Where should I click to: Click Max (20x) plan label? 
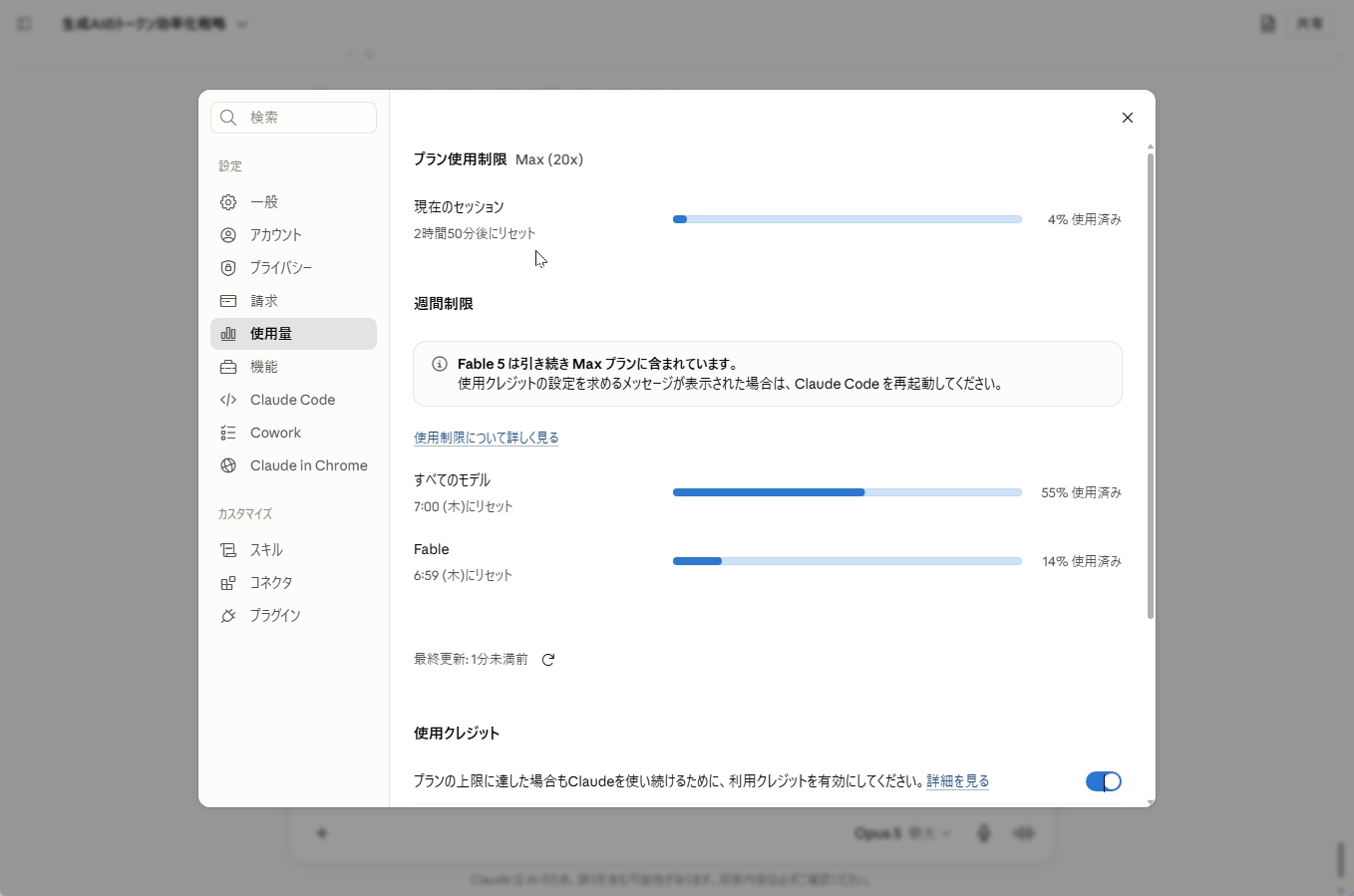pos(549,159)
